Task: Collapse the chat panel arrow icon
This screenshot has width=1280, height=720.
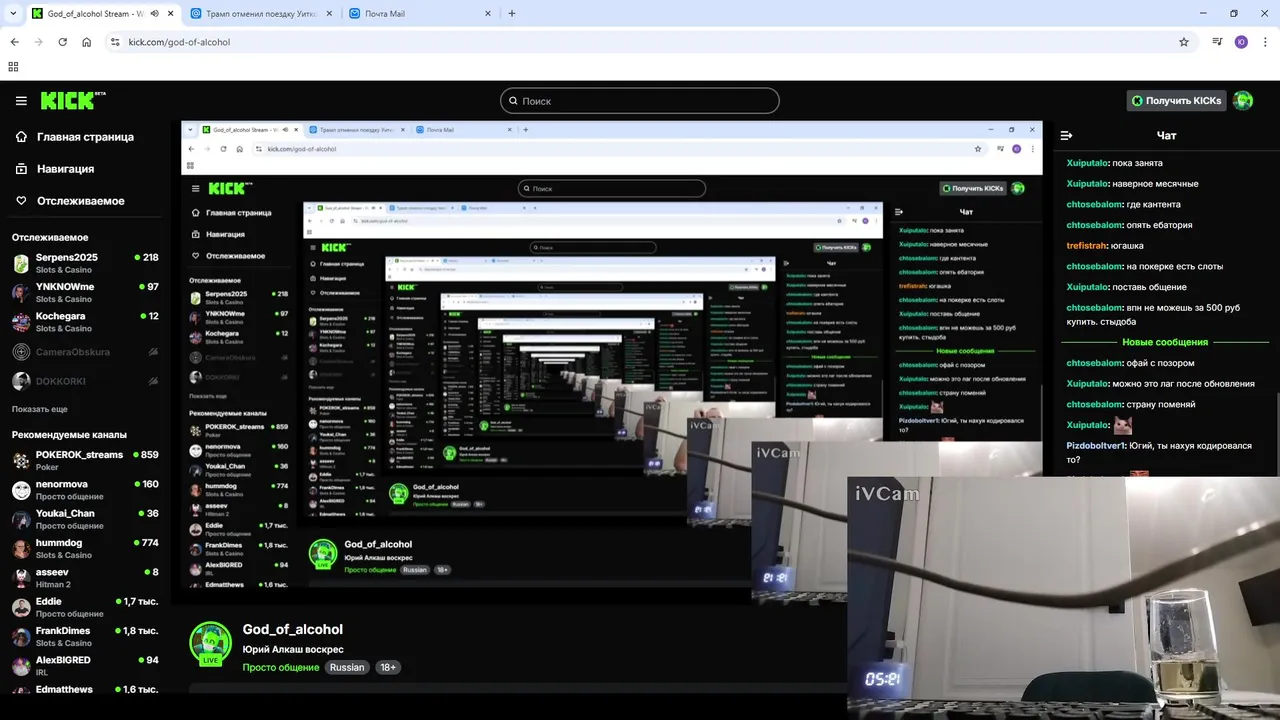Action: point(1066,135)
